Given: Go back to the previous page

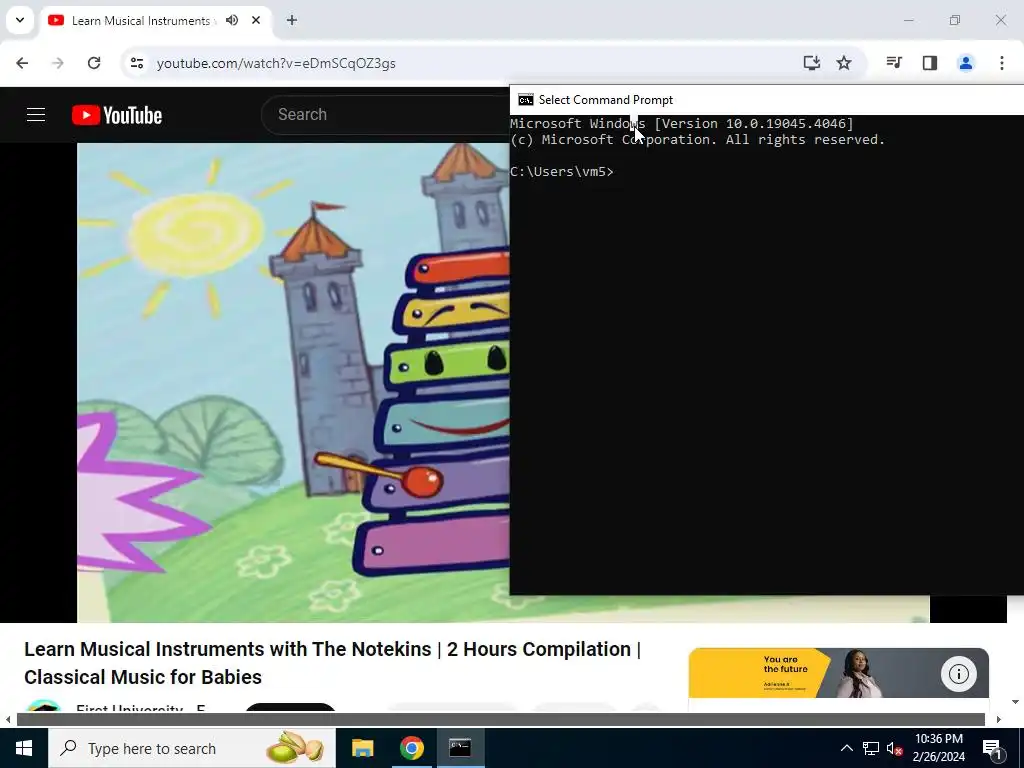Looking at the screenshot, I should point(22,63).
